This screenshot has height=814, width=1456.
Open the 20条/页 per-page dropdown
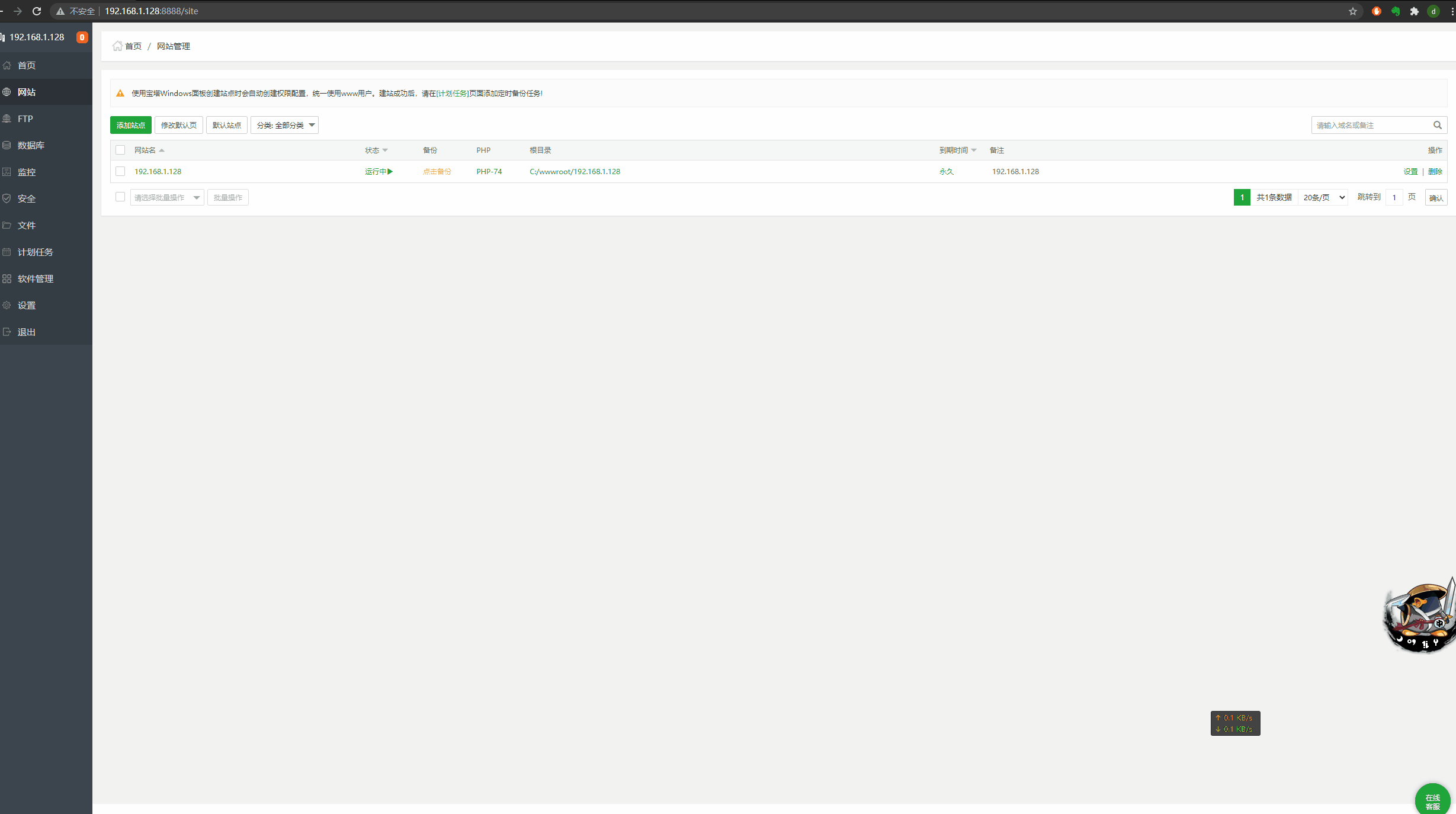tap(1324, 197)
